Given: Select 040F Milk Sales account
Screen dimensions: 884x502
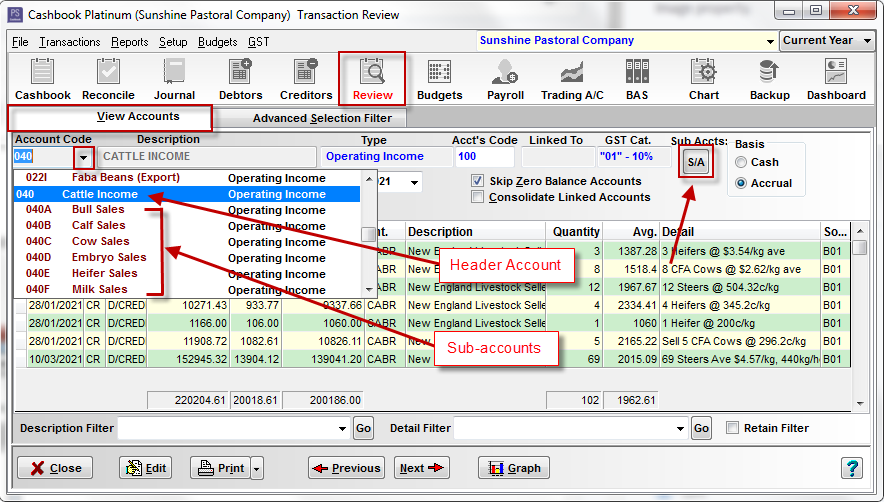Looking at the screenshot, I should 187,289.
